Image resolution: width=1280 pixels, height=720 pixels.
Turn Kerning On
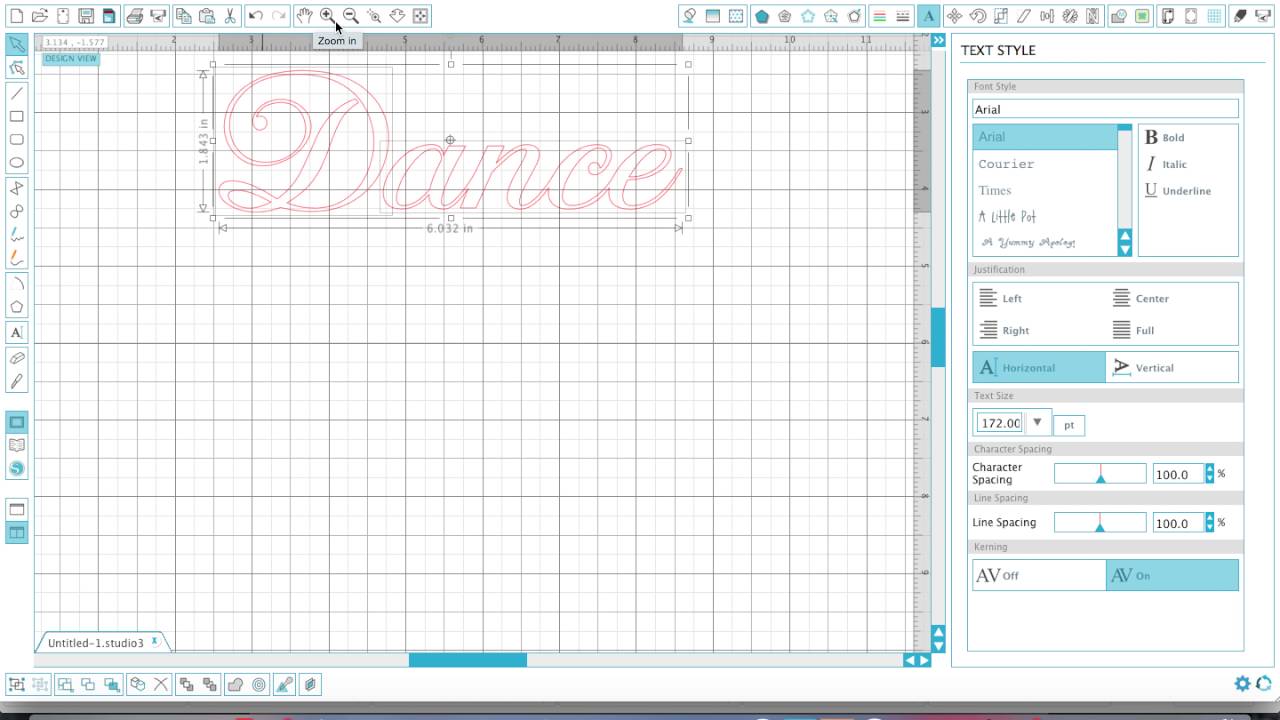pyautogui.click(x=1172, y=575)
